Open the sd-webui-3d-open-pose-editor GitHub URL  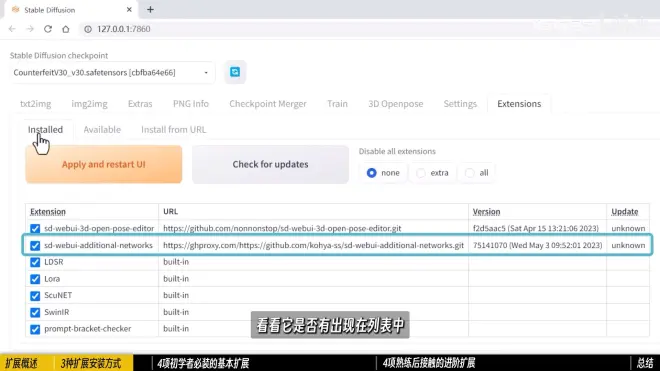tap(282, 228)
